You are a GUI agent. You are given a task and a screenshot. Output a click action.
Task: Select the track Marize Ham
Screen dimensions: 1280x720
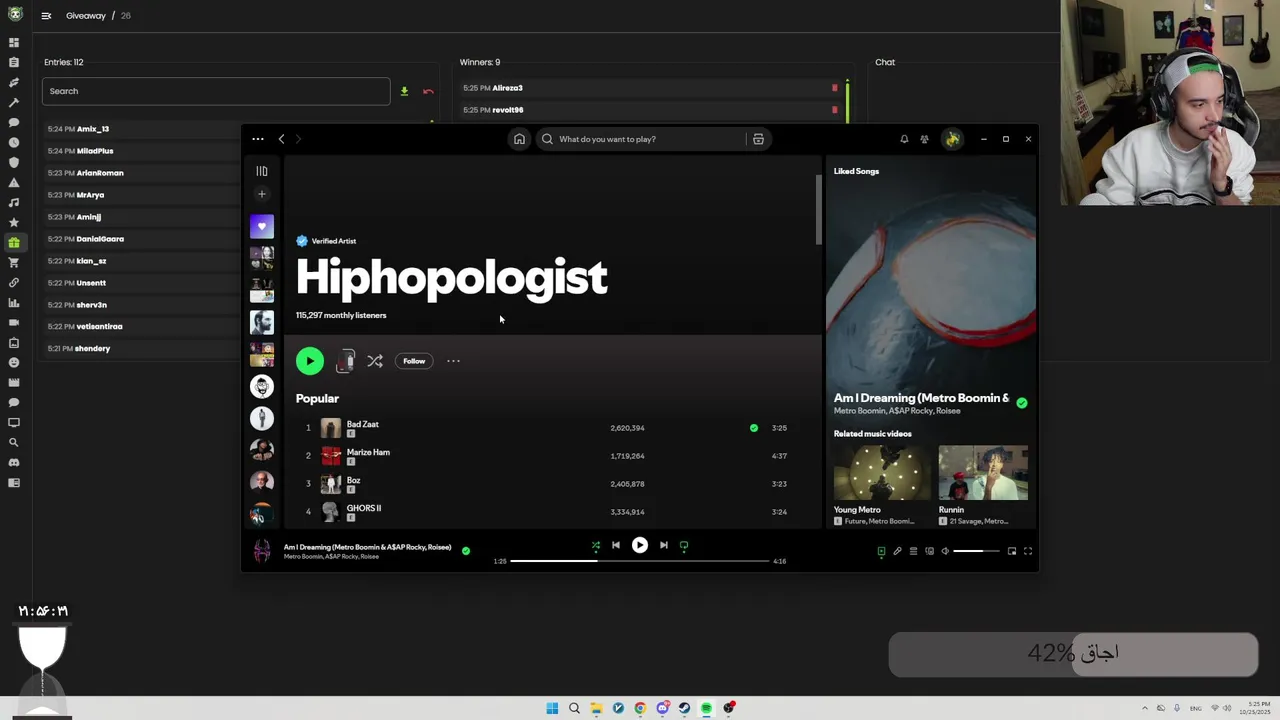coord(368,452)
